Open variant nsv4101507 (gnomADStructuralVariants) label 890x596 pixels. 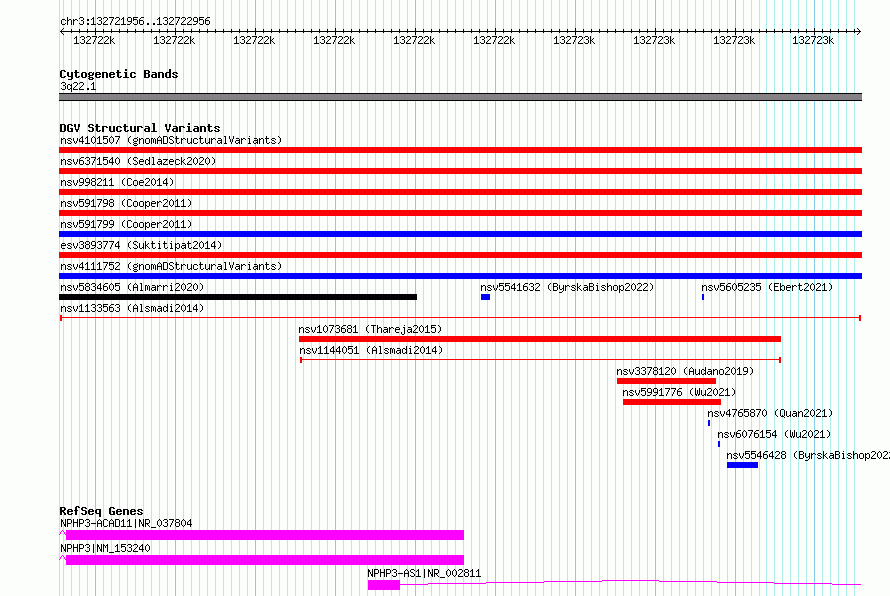tap(171, 140)
